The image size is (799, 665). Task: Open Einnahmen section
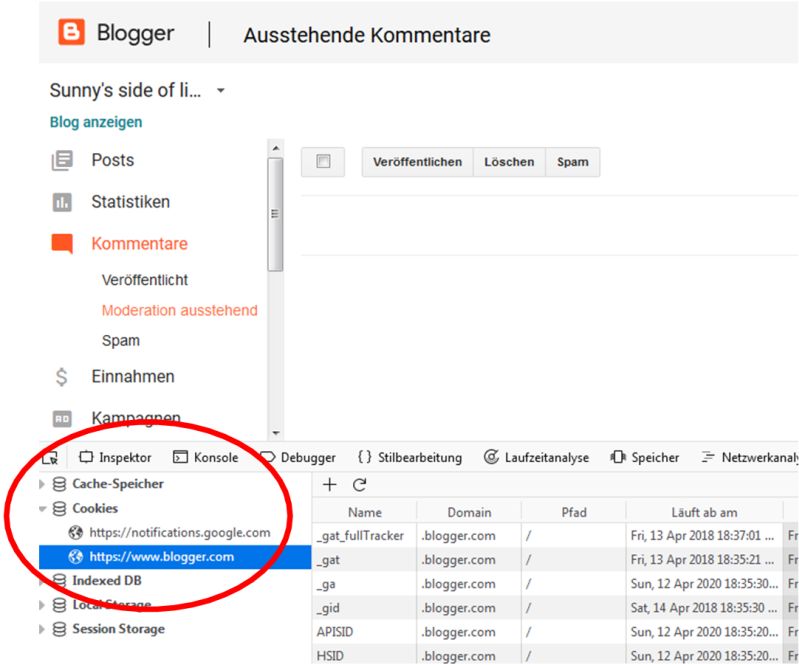coord(133,377)
